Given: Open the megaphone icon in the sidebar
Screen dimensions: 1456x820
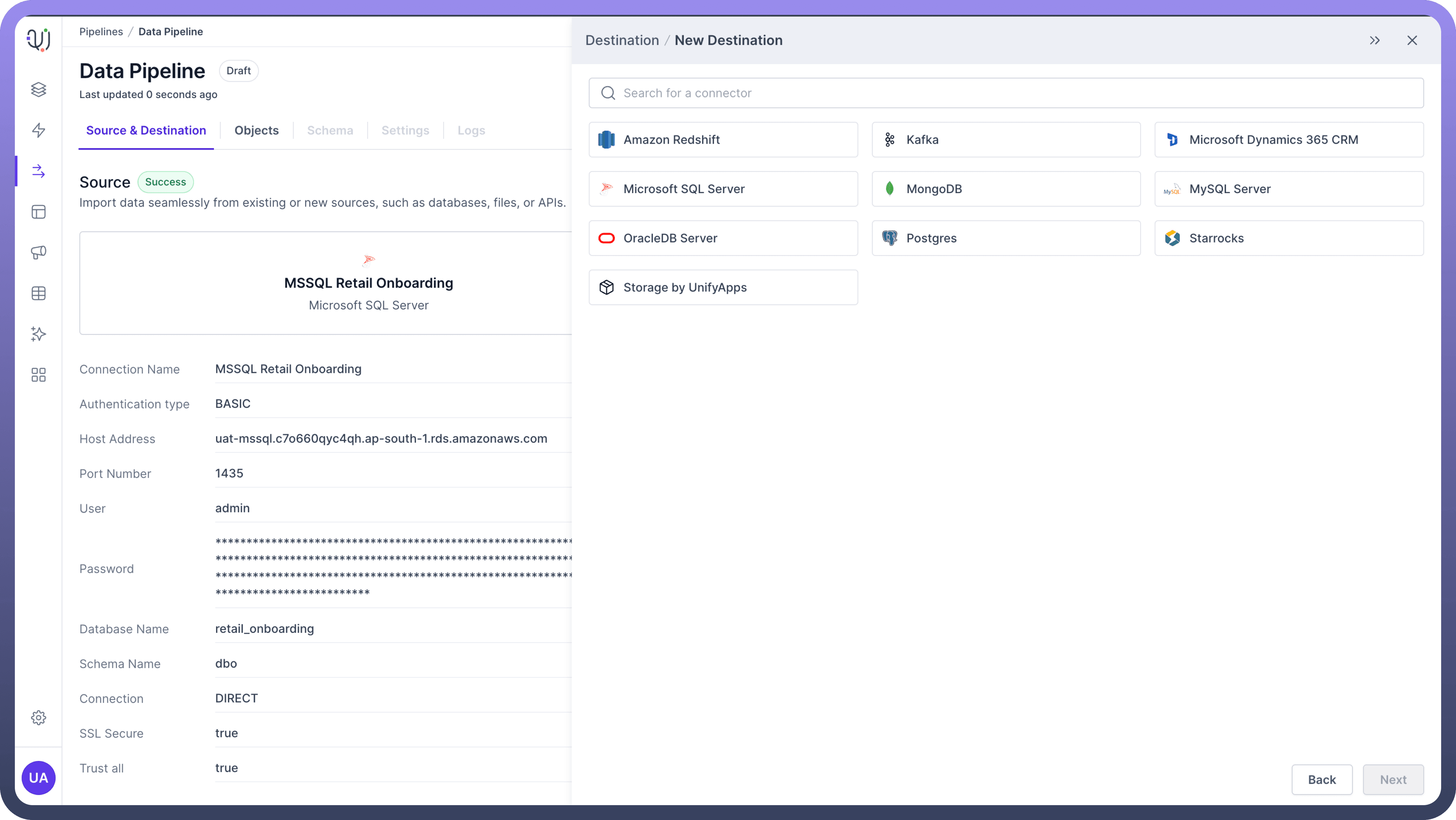Looking at the screenshot, I should click(x=38, y=252).
